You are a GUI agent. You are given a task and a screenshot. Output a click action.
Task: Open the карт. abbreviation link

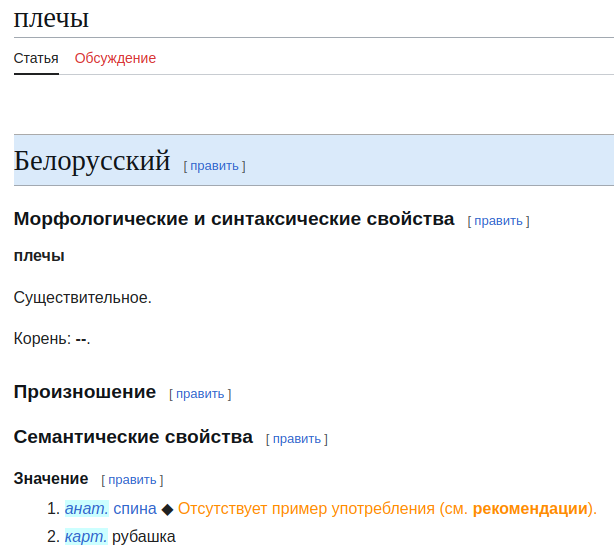[x=86, y=537]
